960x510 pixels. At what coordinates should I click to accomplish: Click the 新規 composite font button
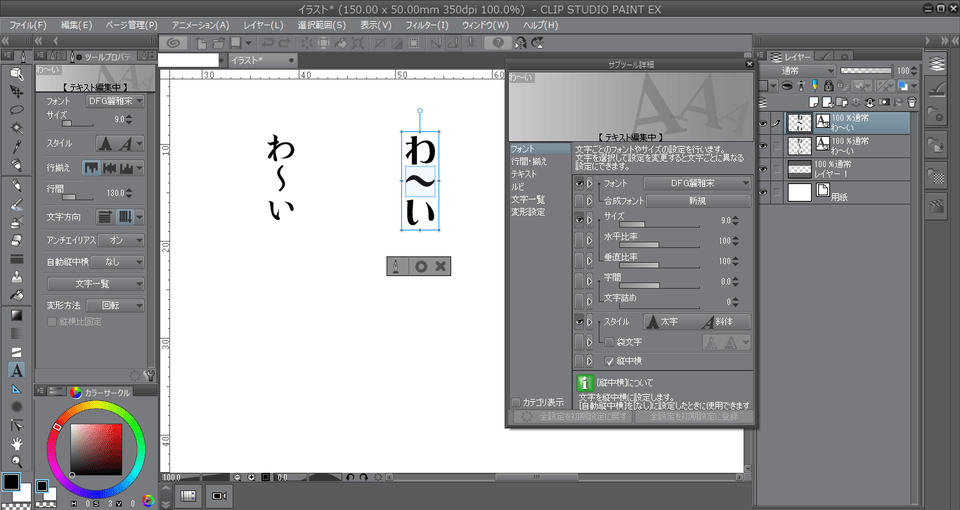point(697,201)
